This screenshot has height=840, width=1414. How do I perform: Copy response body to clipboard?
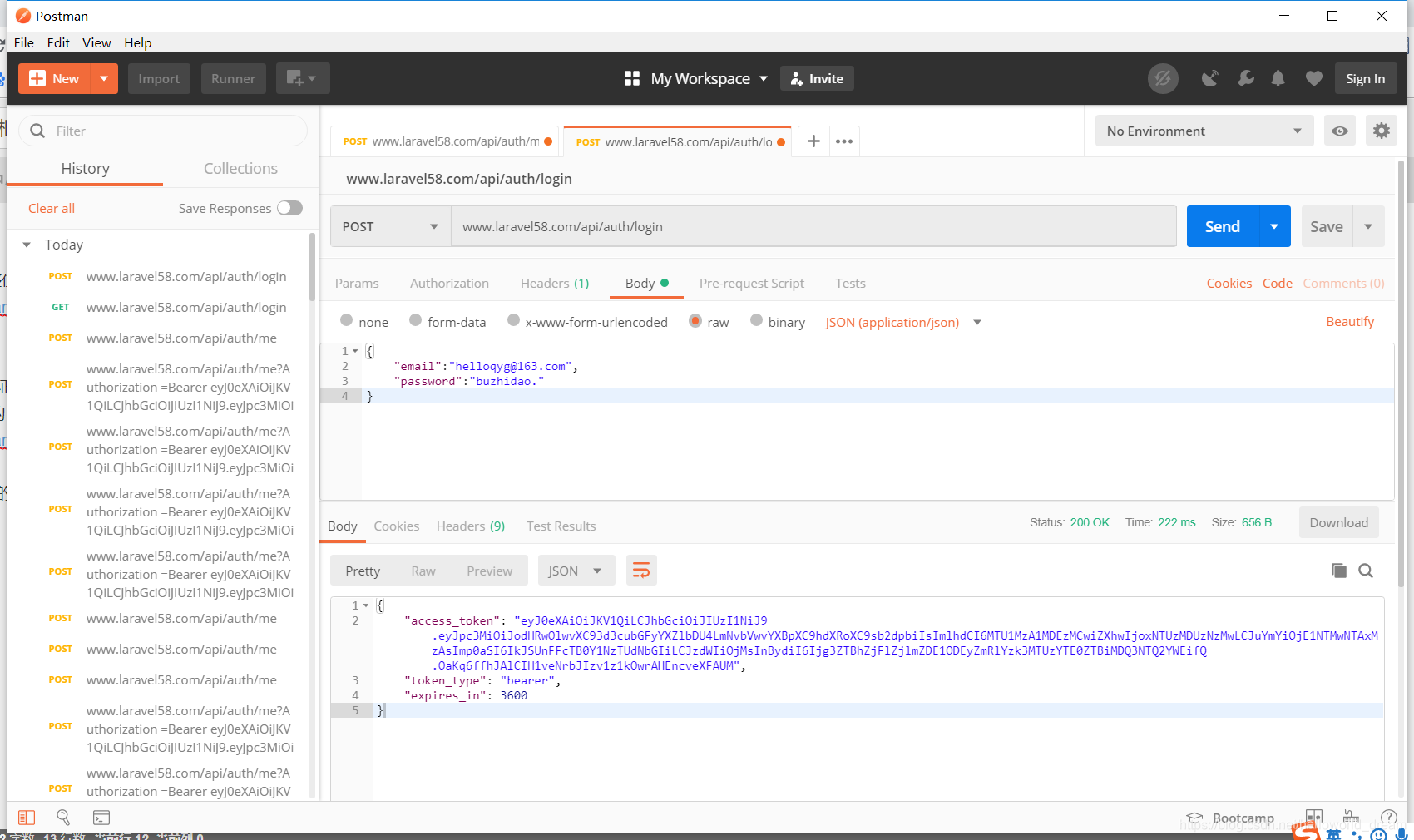coord(1339,571)
